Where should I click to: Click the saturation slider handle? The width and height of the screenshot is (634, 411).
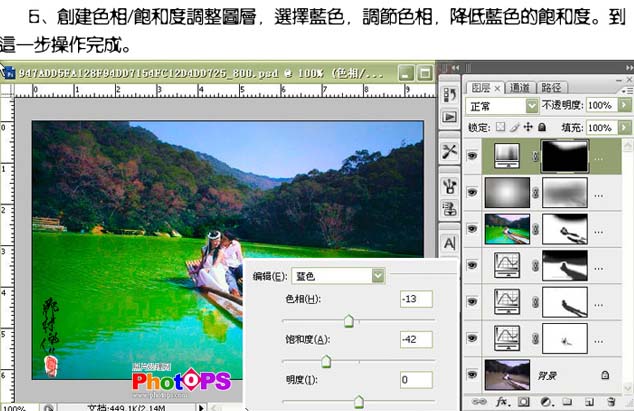(325, 361)
